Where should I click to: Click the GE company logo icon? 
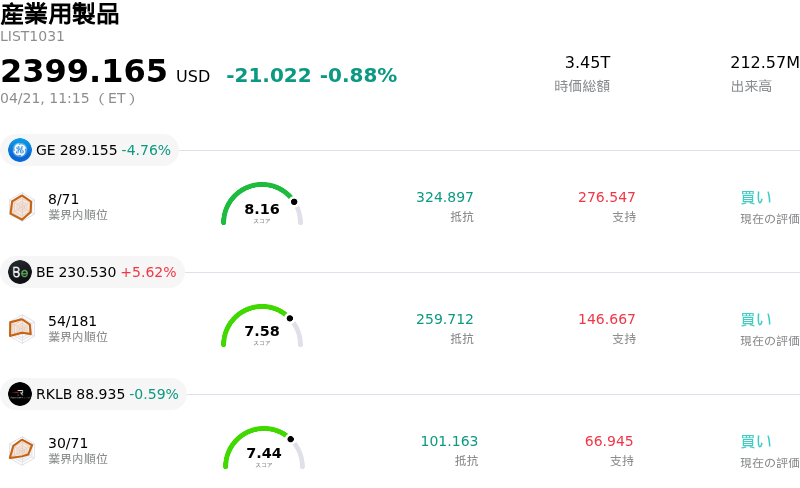coord(20,150)
